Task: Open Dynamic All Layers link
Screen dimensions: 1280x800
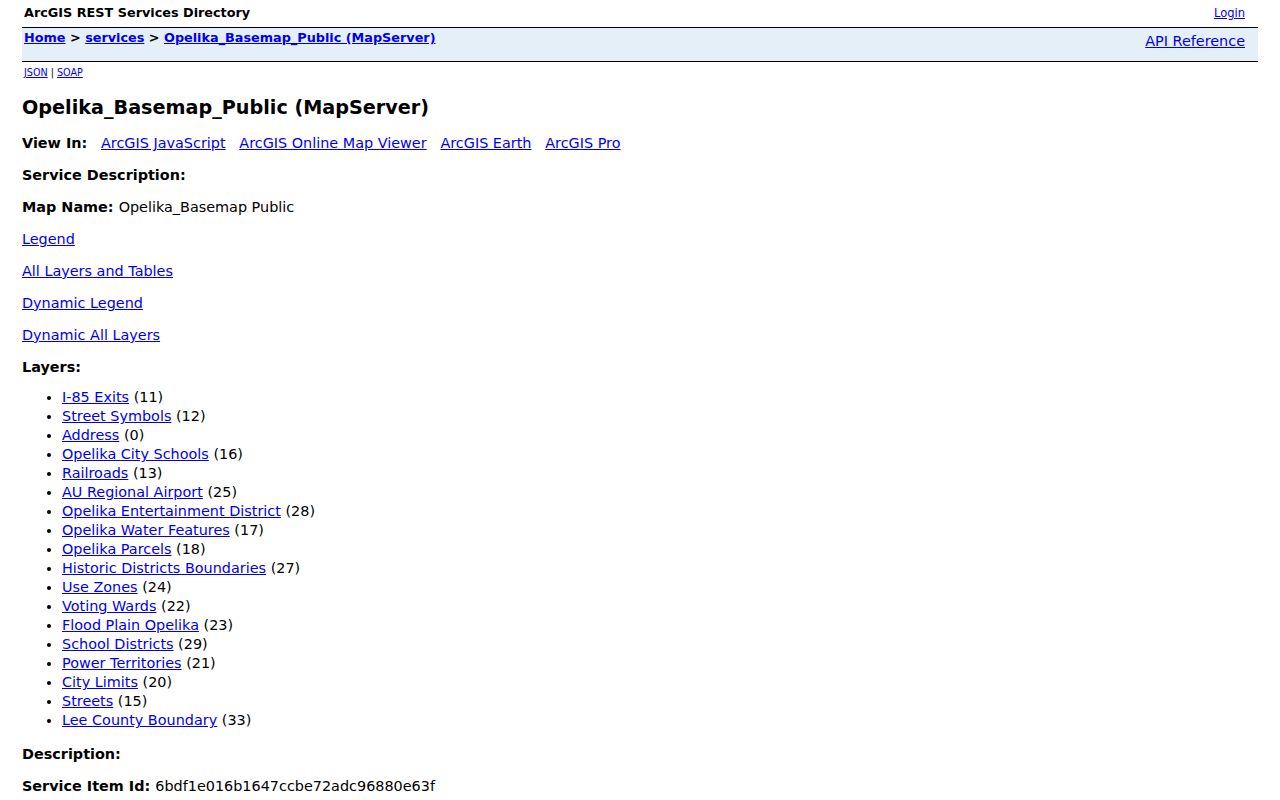Action: tap(91, 335)
